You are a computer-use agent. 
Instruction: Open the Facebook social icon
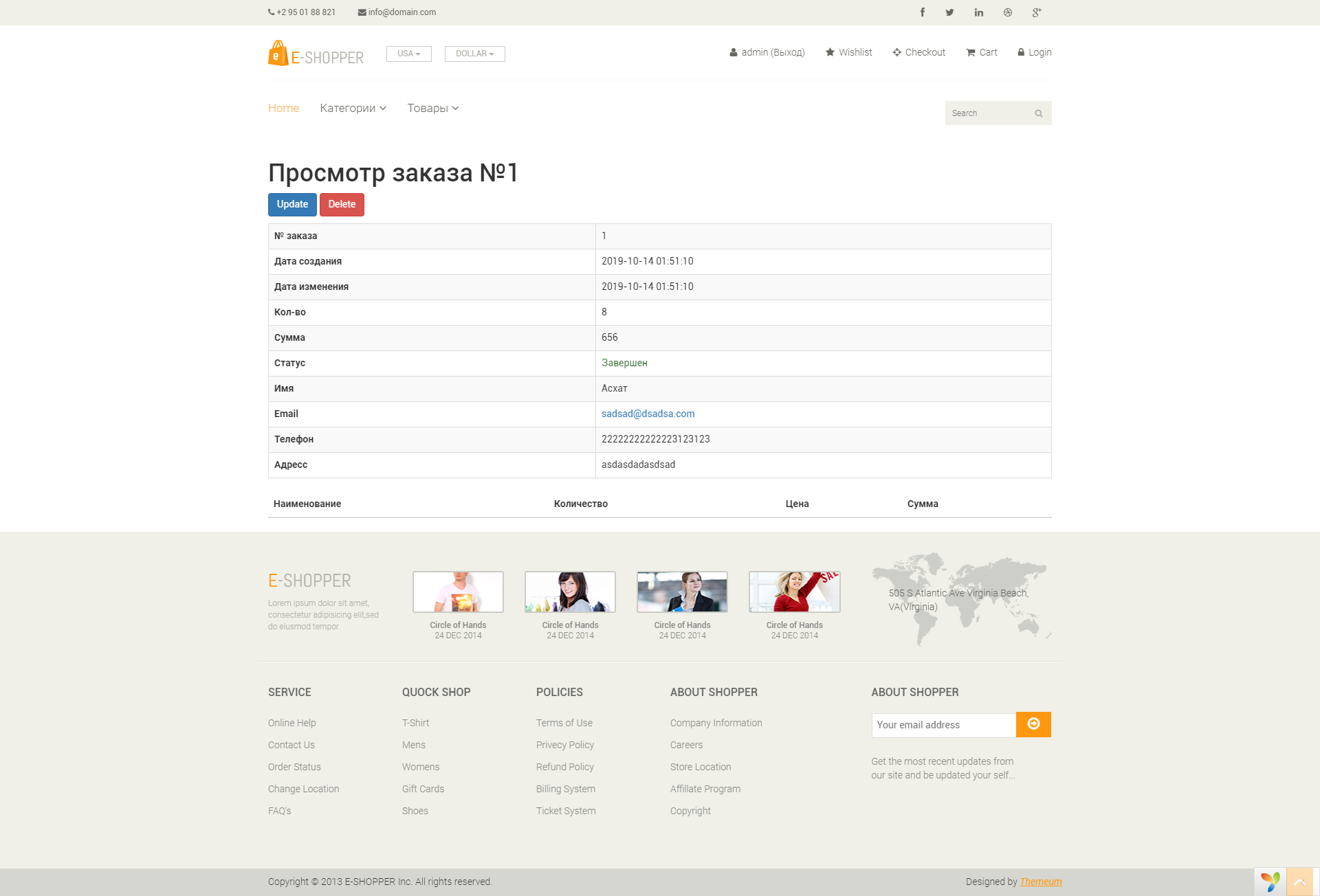point(922,12)
